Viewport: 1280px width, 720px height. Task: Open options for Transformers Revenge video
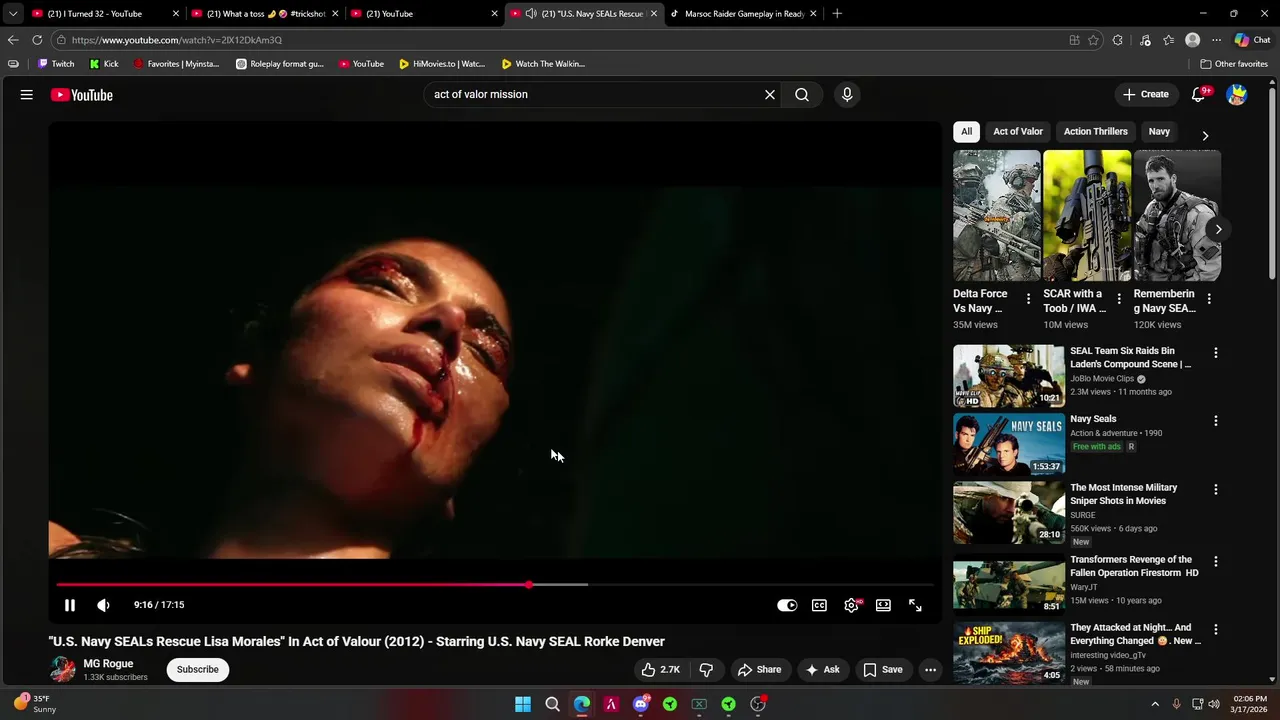(1216, 562)
